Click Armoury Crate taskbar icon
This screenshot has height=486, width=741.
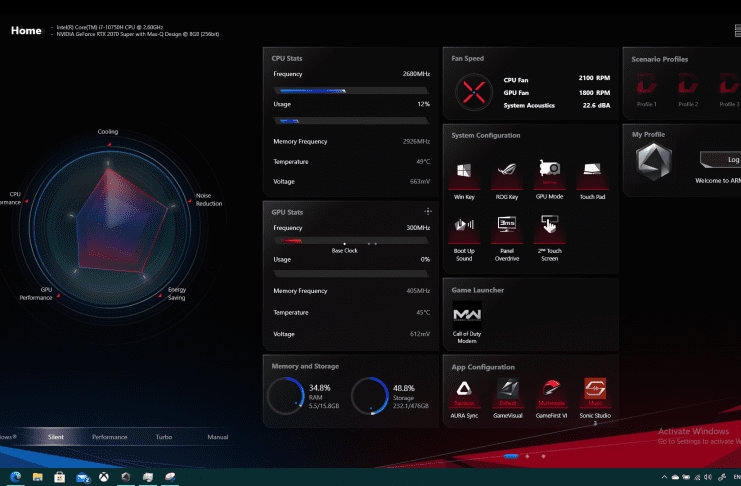point(126,477)
